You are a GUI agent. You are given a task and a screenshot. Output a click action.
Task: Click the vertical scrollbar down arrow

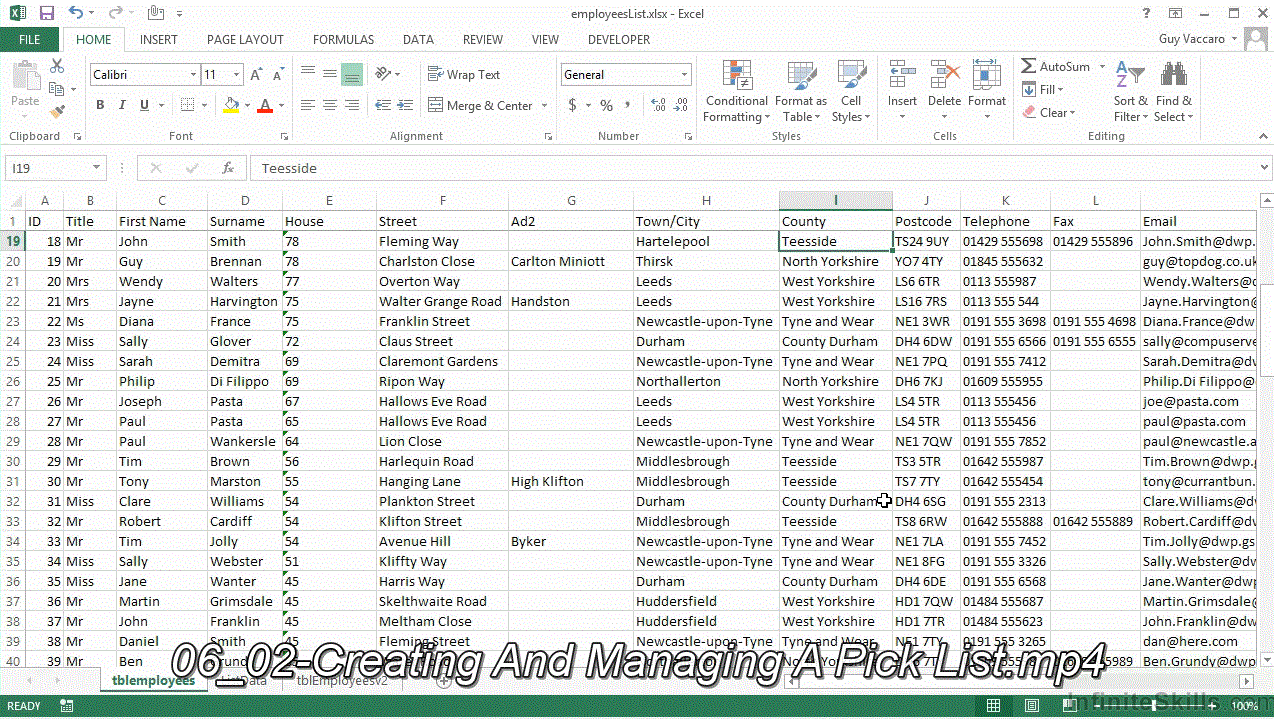click(x=1265, y=660)
